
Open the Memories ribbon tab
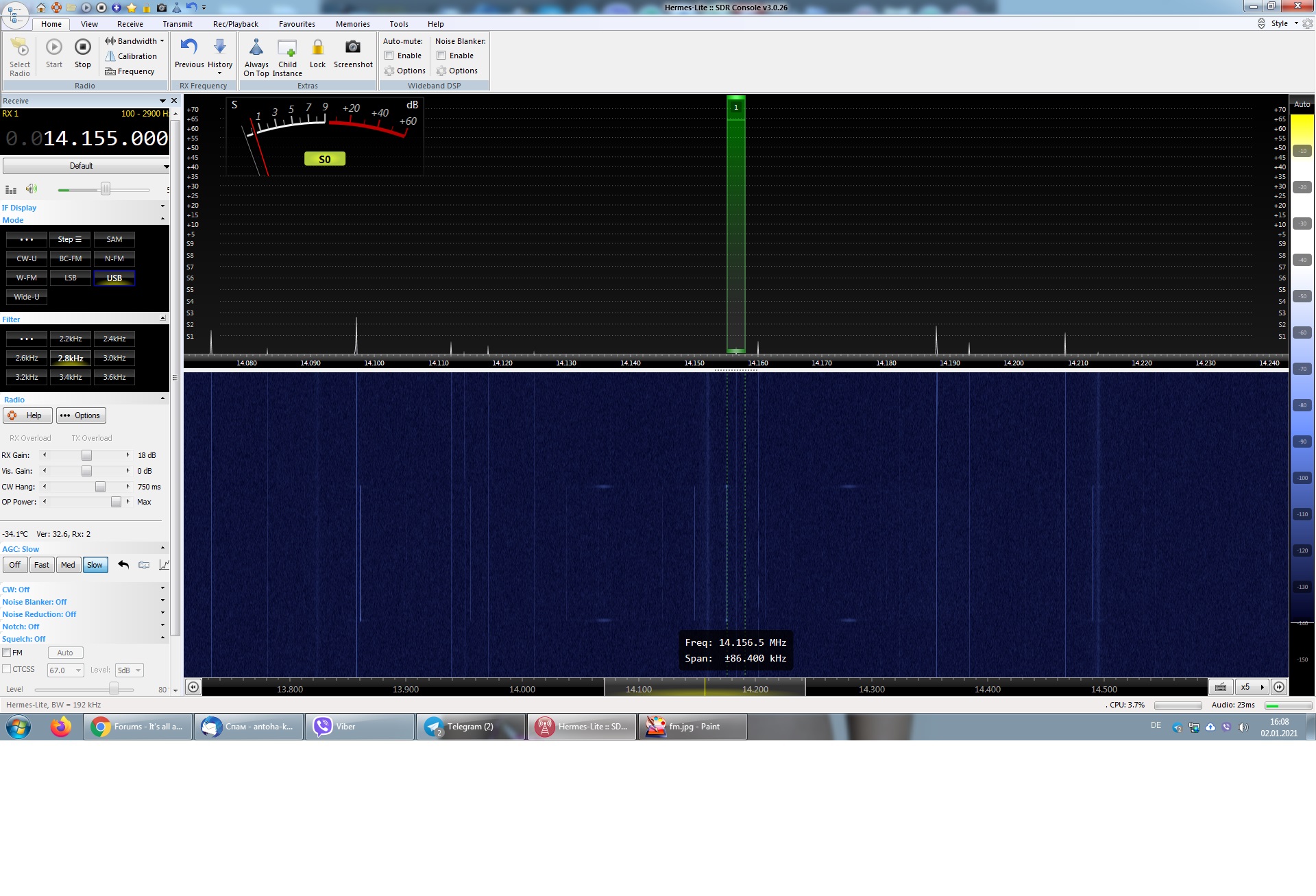point(352,24)
